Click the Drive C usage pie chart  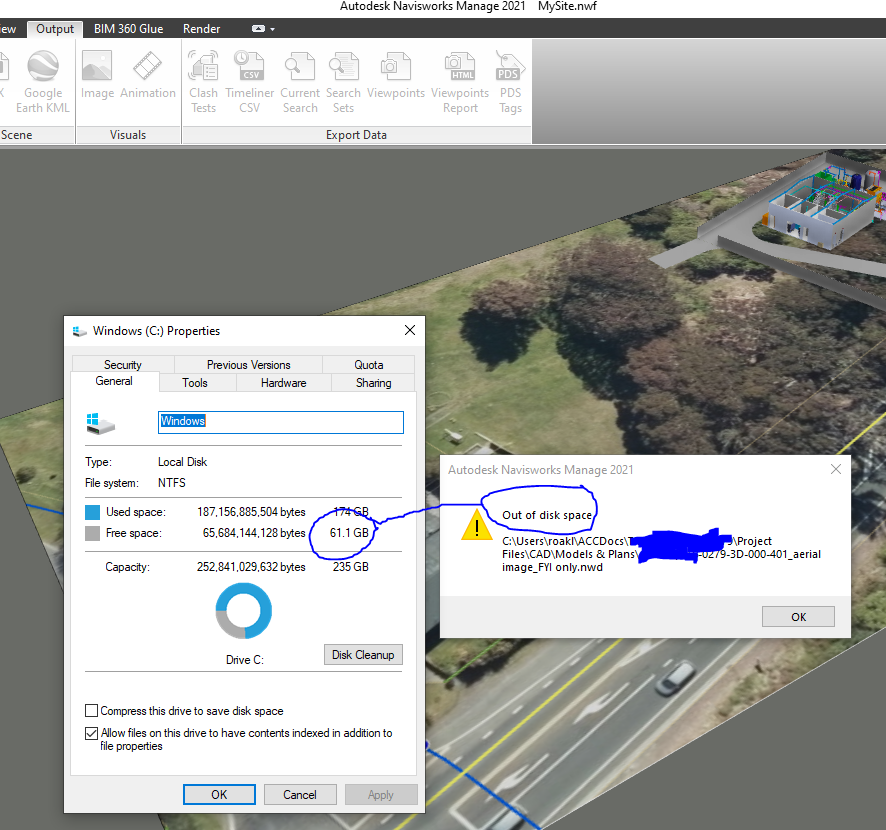pyautogui.click(x=243, y=610)
